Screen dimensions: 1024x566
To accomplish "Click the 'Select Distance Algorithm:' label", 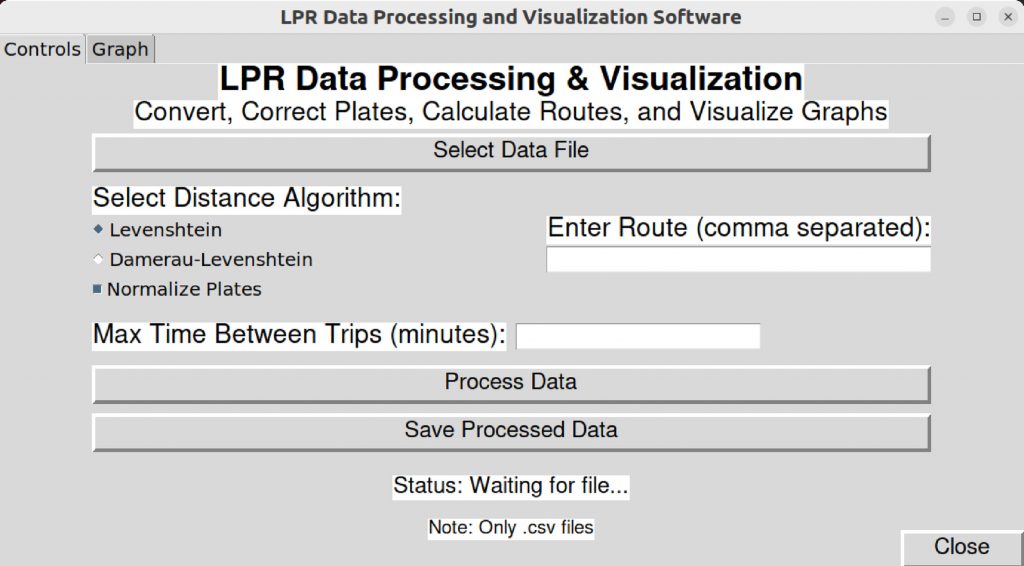I will (247, 198).
